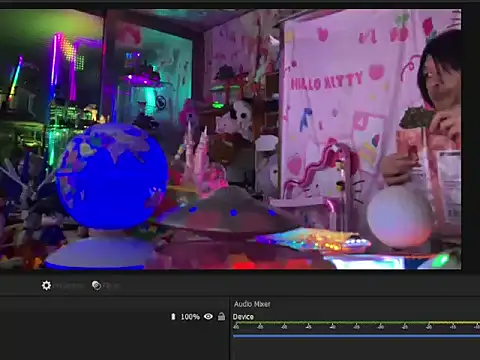
Task: Click the blue Device volume slider
Action: click(356, 336)
